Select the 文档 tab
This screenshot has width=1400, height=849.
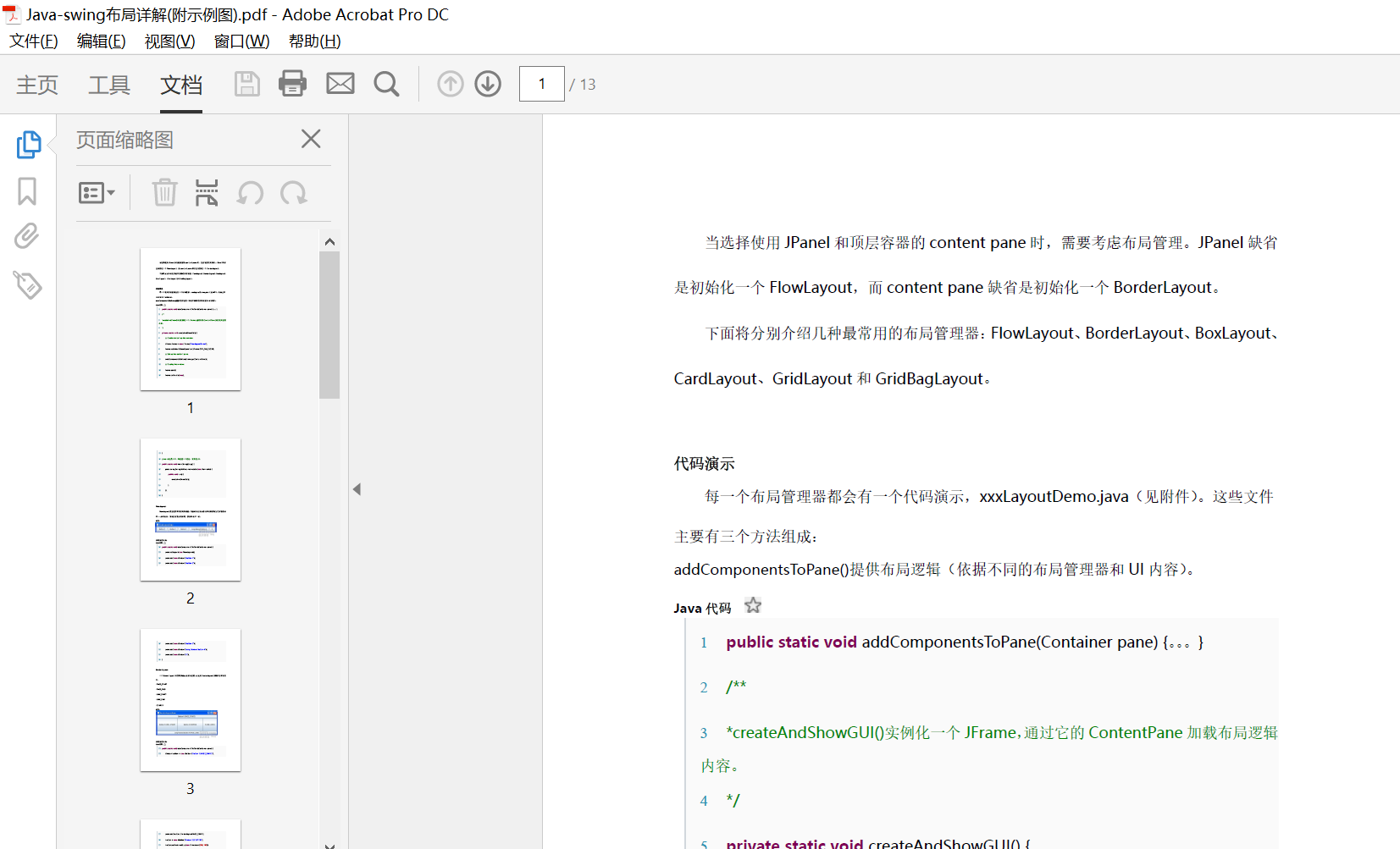click(x=181, y=85)
